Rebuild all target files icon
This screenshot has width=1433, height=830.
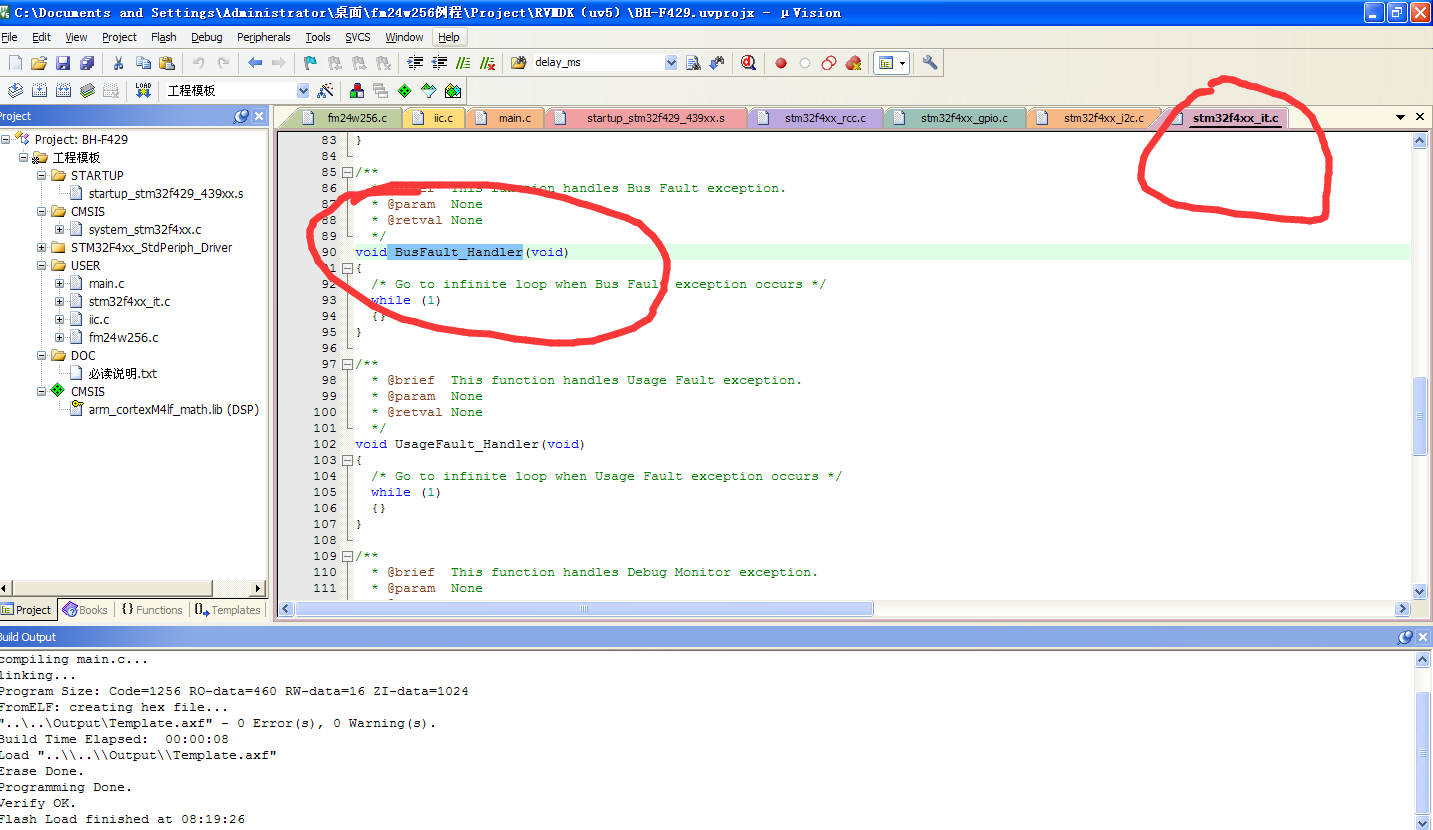[x=63, y=91]
